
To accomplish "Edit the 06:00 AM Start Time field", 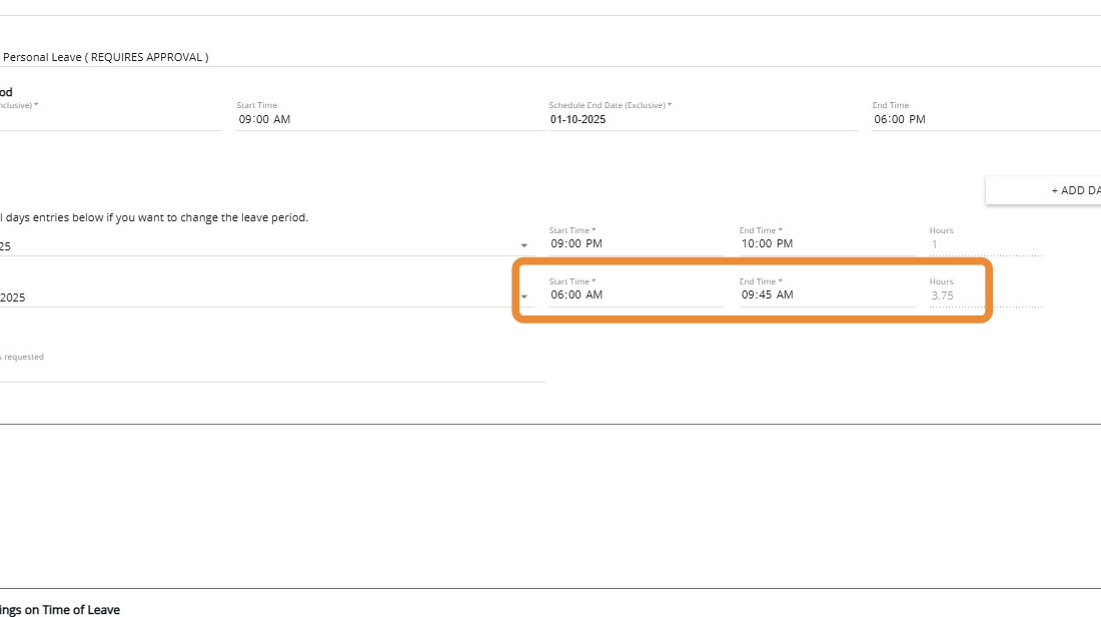I will (x=635, y=295).
